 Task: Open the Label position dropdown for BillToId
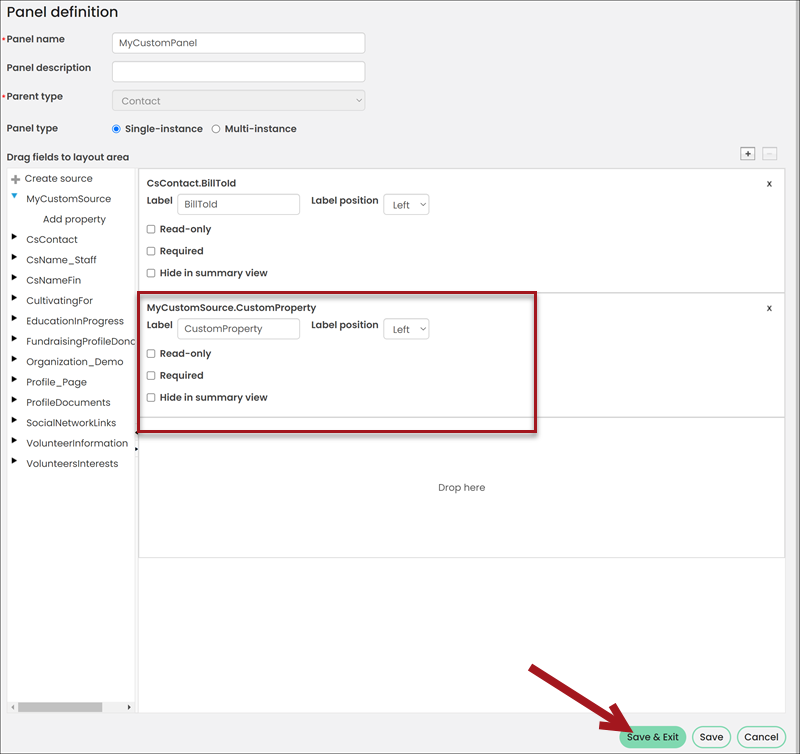point(406,205)
